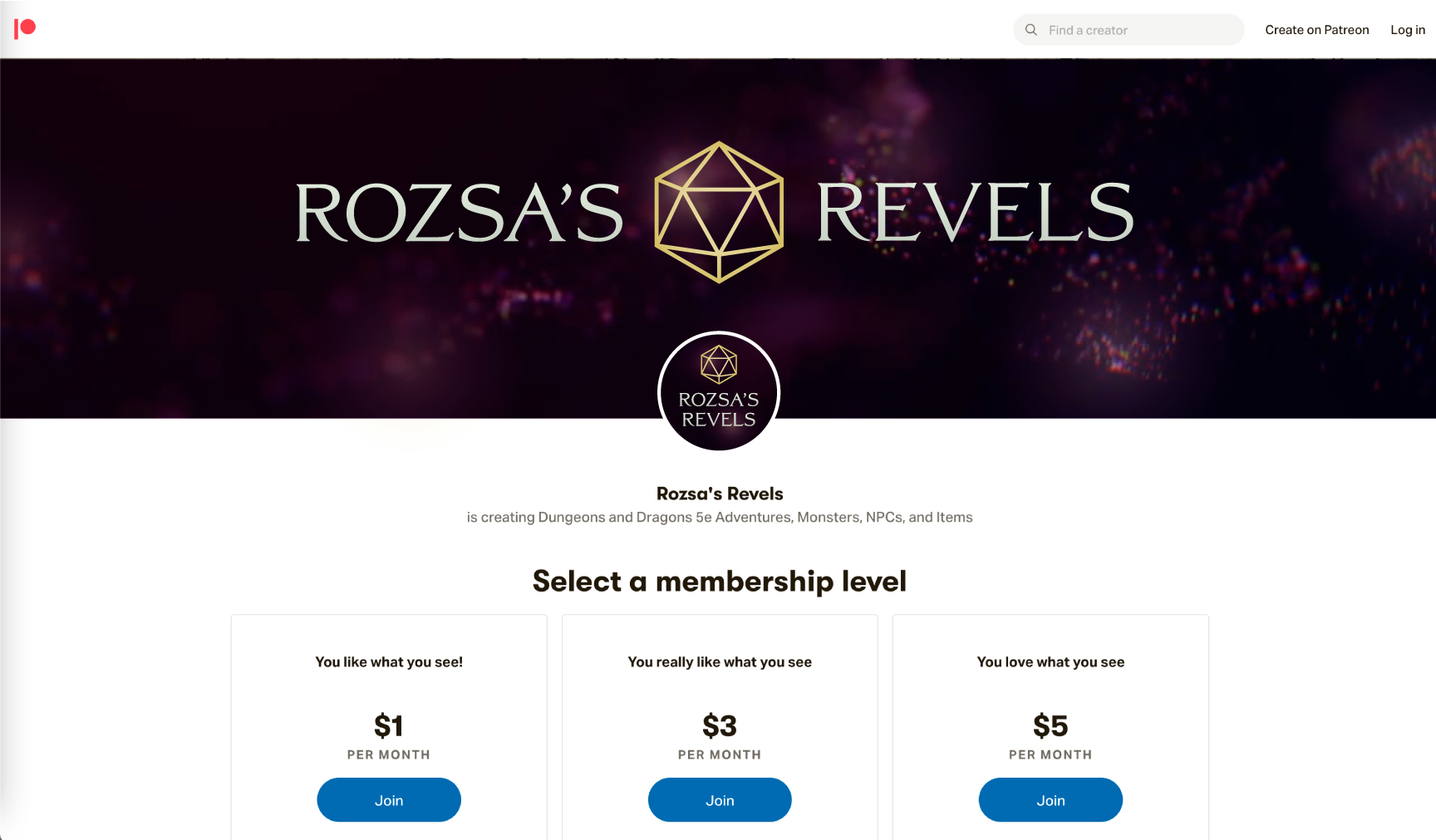
Task: Open the Create on Patreon link
Action: 1316,30
